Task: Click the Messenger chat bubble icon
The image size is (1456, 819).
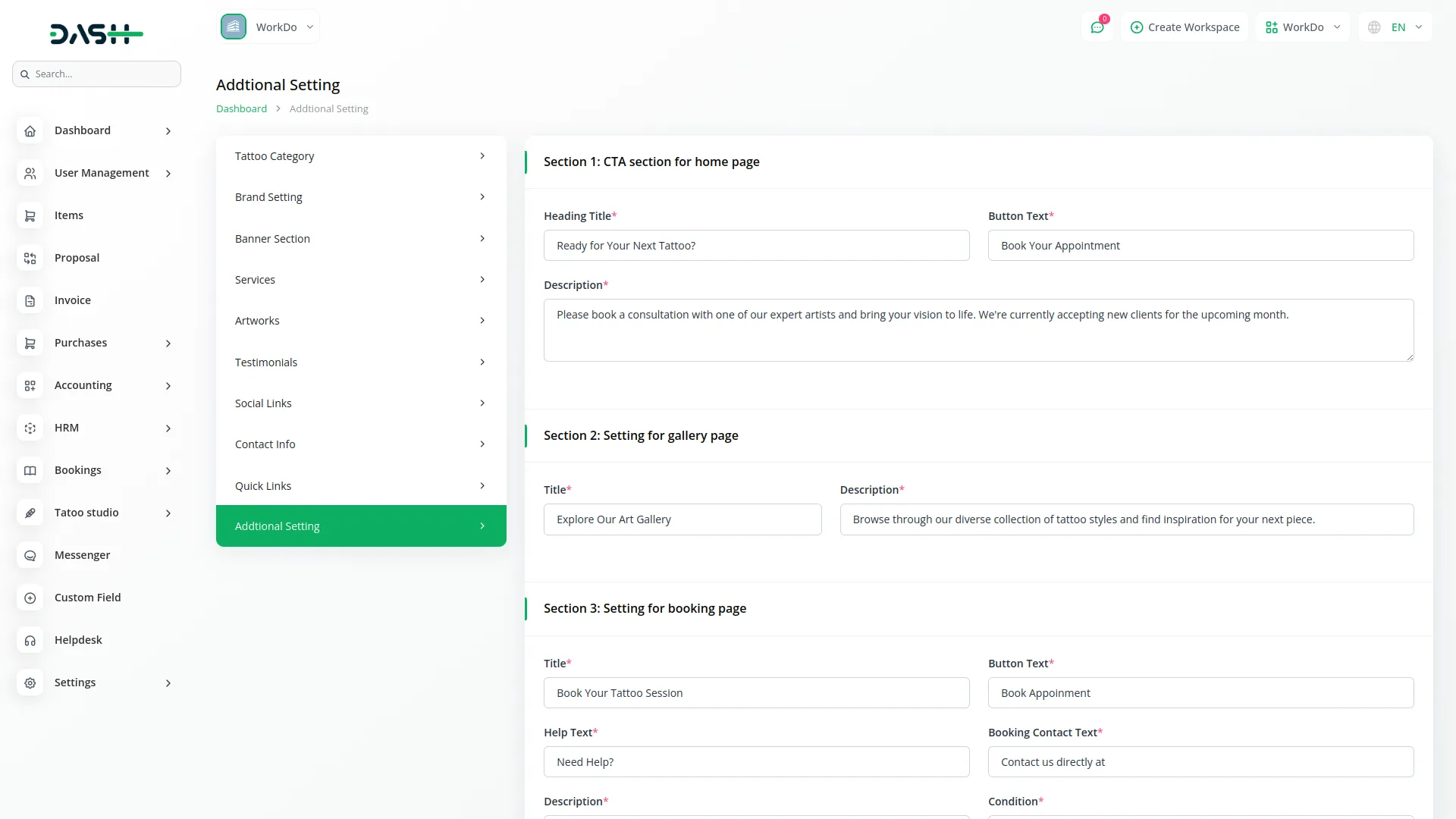Action: click(30, 556)
